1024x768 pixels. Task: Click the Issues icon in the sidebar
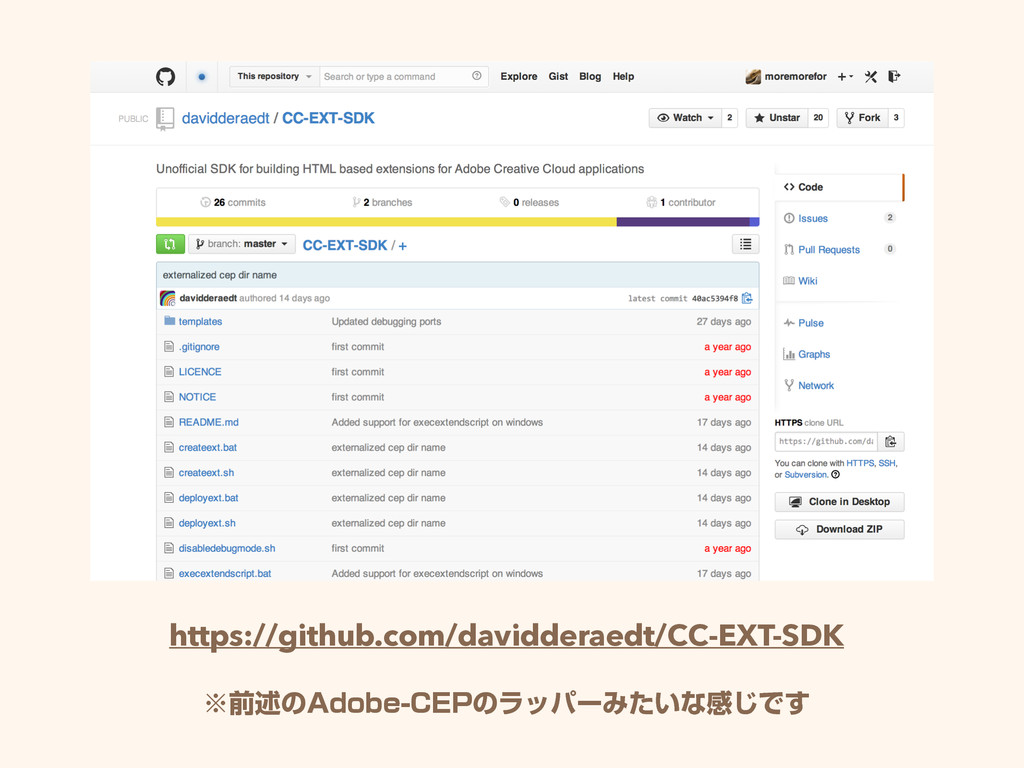pyautogui.click(x=789, y=218)
